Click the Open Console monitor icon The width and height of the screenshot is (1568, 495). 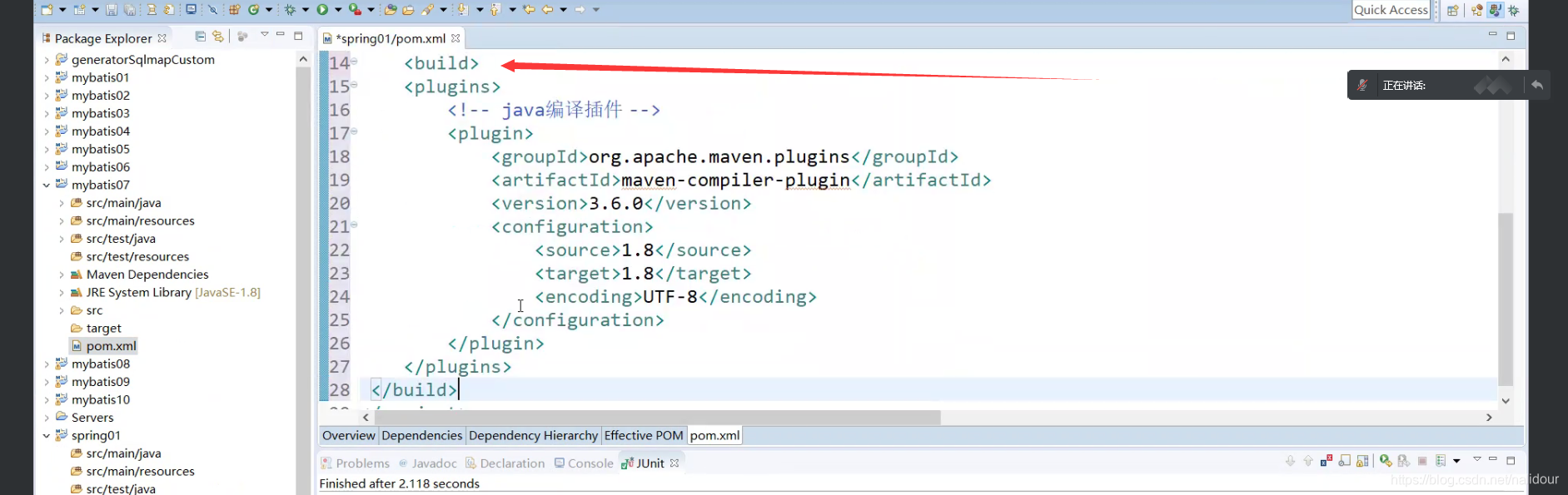(x=192, y=10)
